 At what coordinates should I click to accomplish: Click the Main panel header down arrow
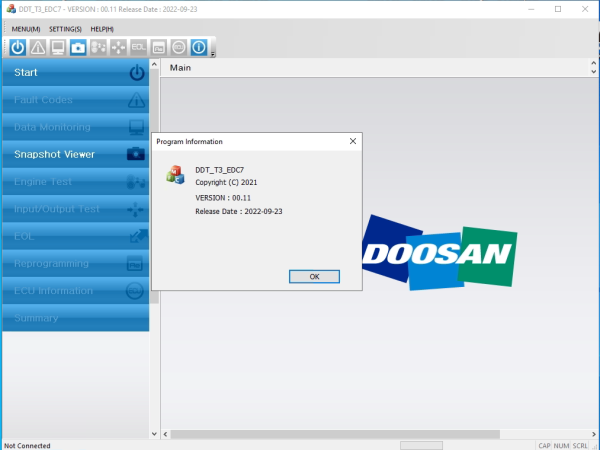[x=593, y=72]
